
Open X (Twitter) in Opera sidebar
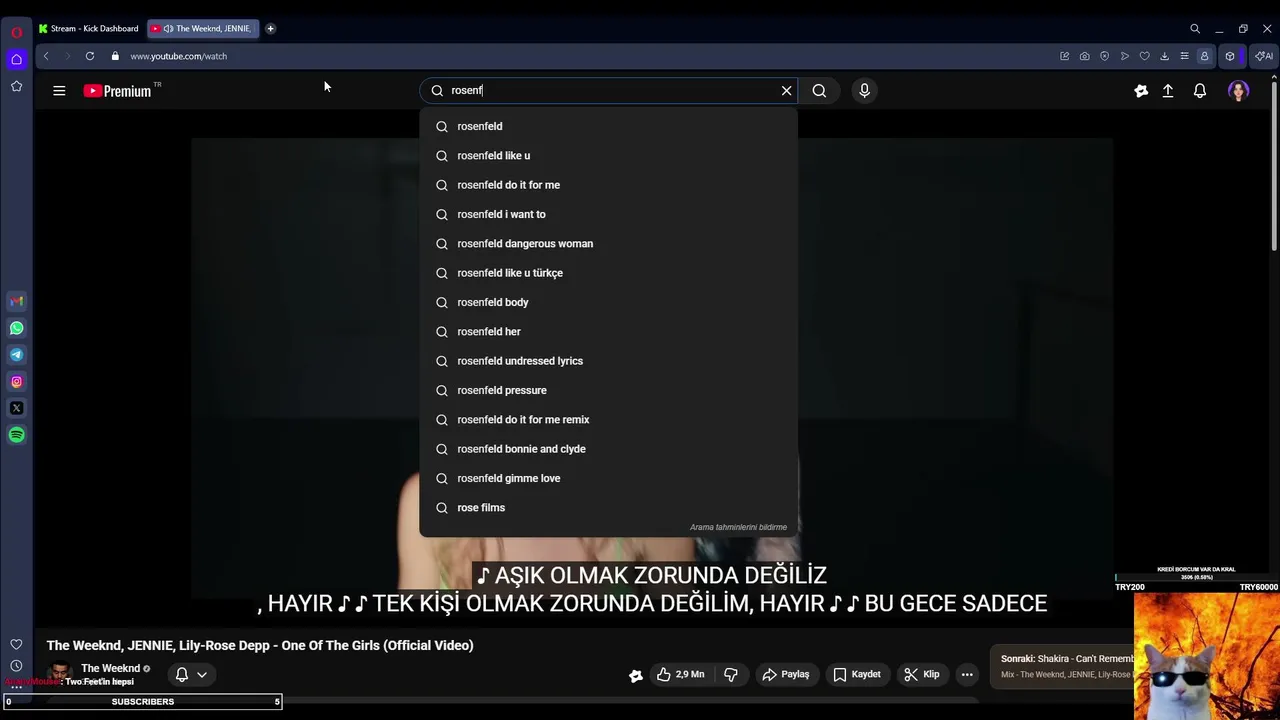pos(16,408)
